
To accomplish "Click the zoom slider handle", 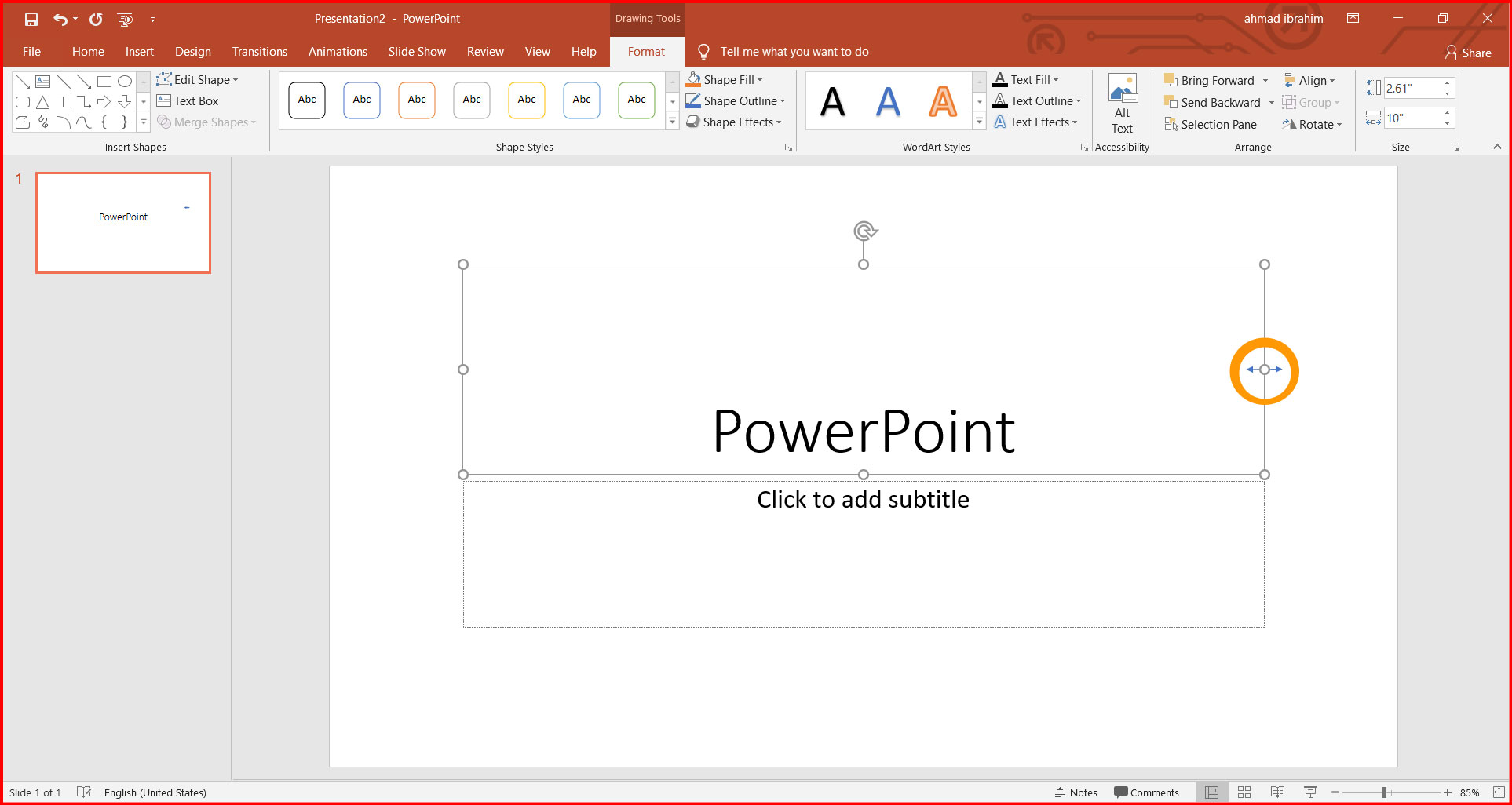I will click(1383, 792).
